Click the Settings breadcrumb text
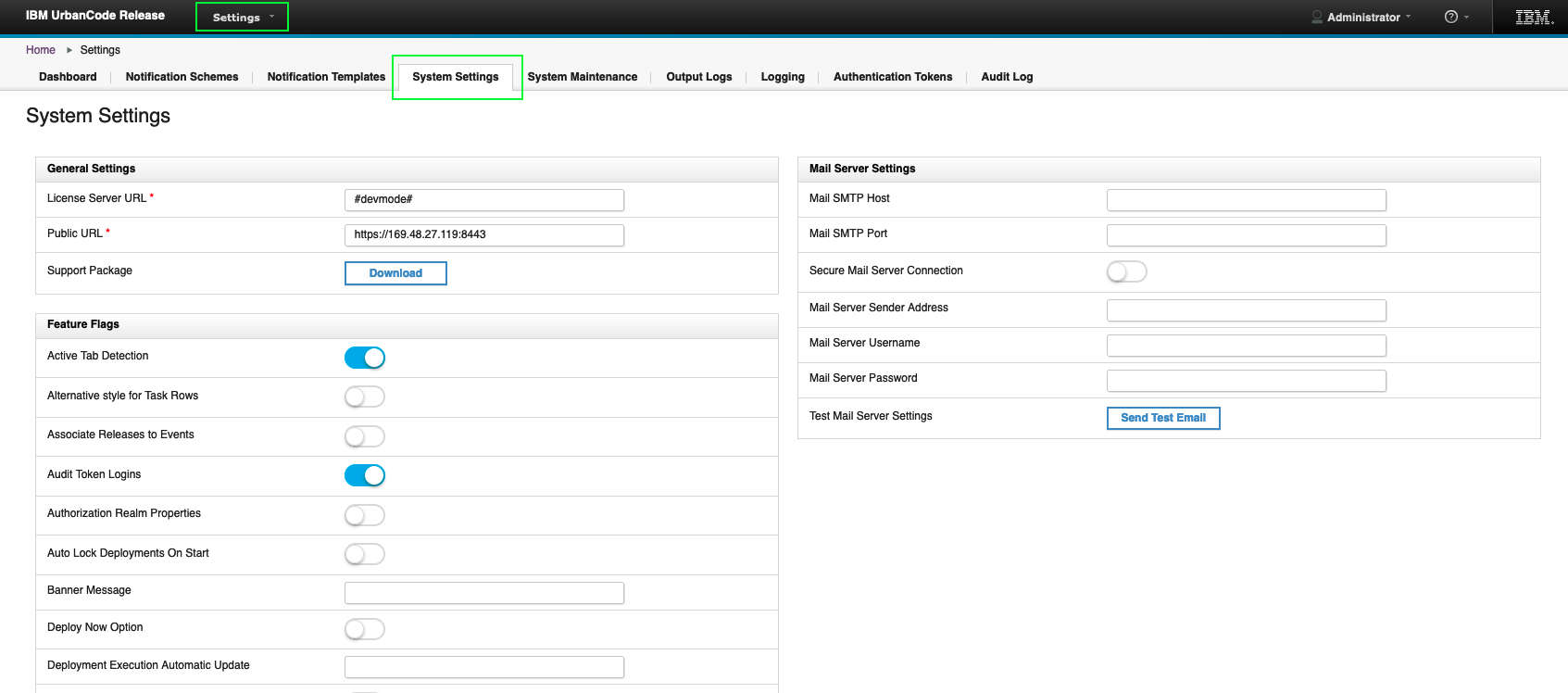1568x693 pixels. (x=100, y=50)
